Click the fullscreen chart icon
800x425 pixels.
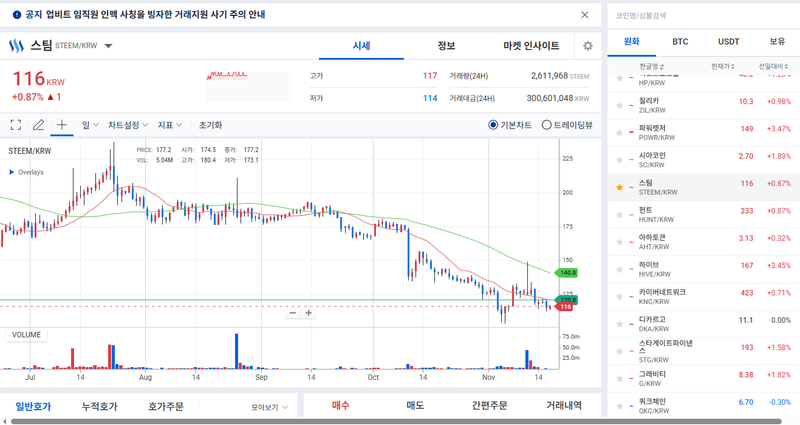click(x=15, y=125)
